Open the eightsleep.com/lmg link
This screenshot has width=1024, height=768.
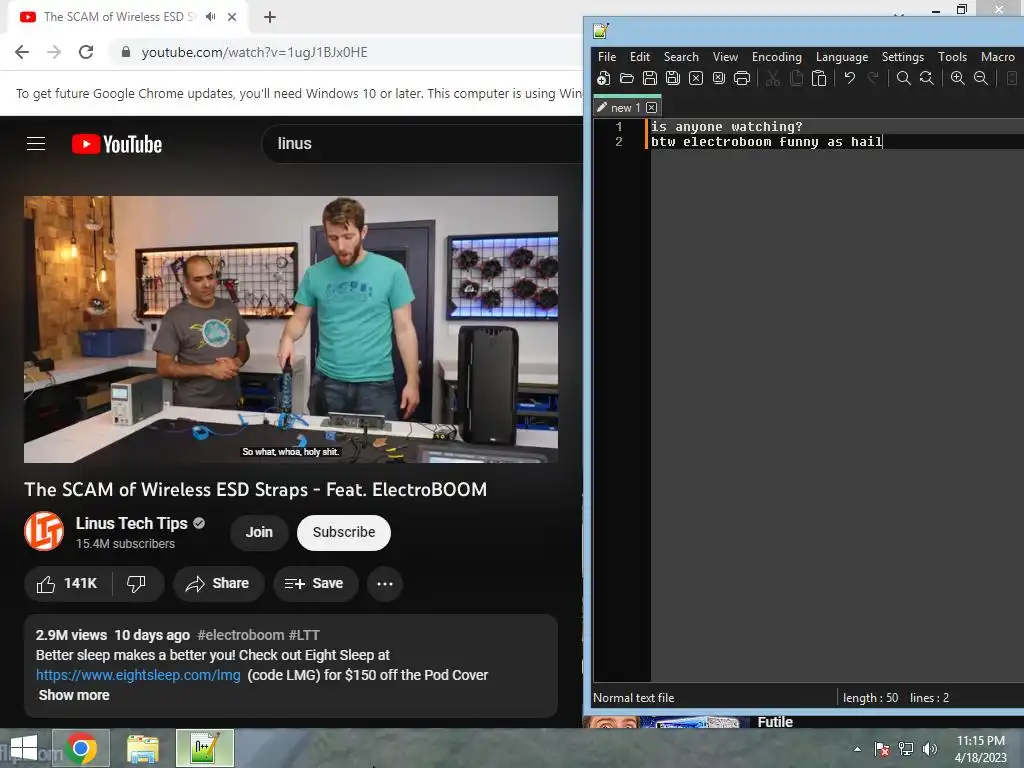tap(138, 675)
